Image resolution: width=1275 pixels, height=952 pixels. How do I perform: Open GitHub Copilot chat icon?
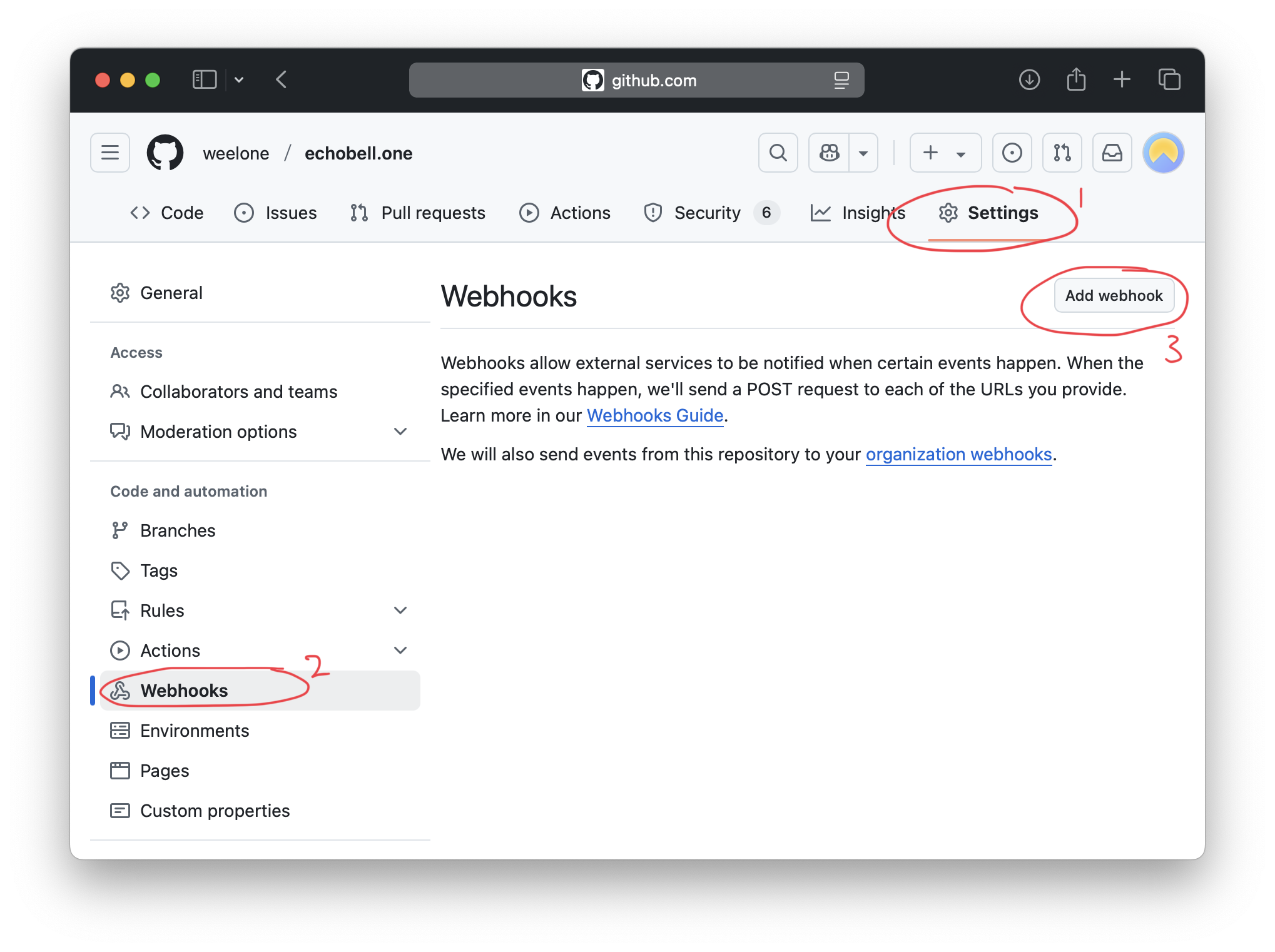[829, 153]
